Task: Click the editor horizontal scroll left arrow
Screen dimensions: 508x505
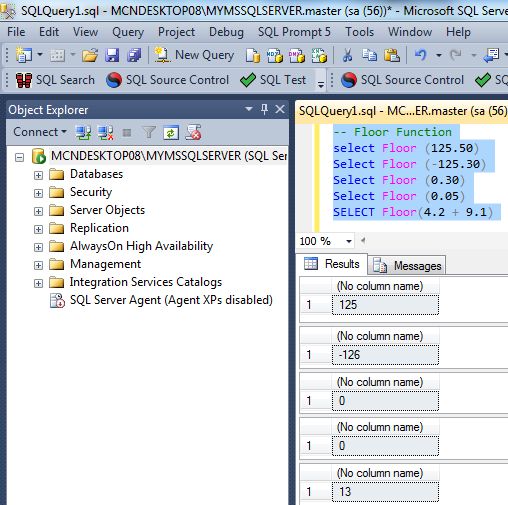Action: (363, 240)
